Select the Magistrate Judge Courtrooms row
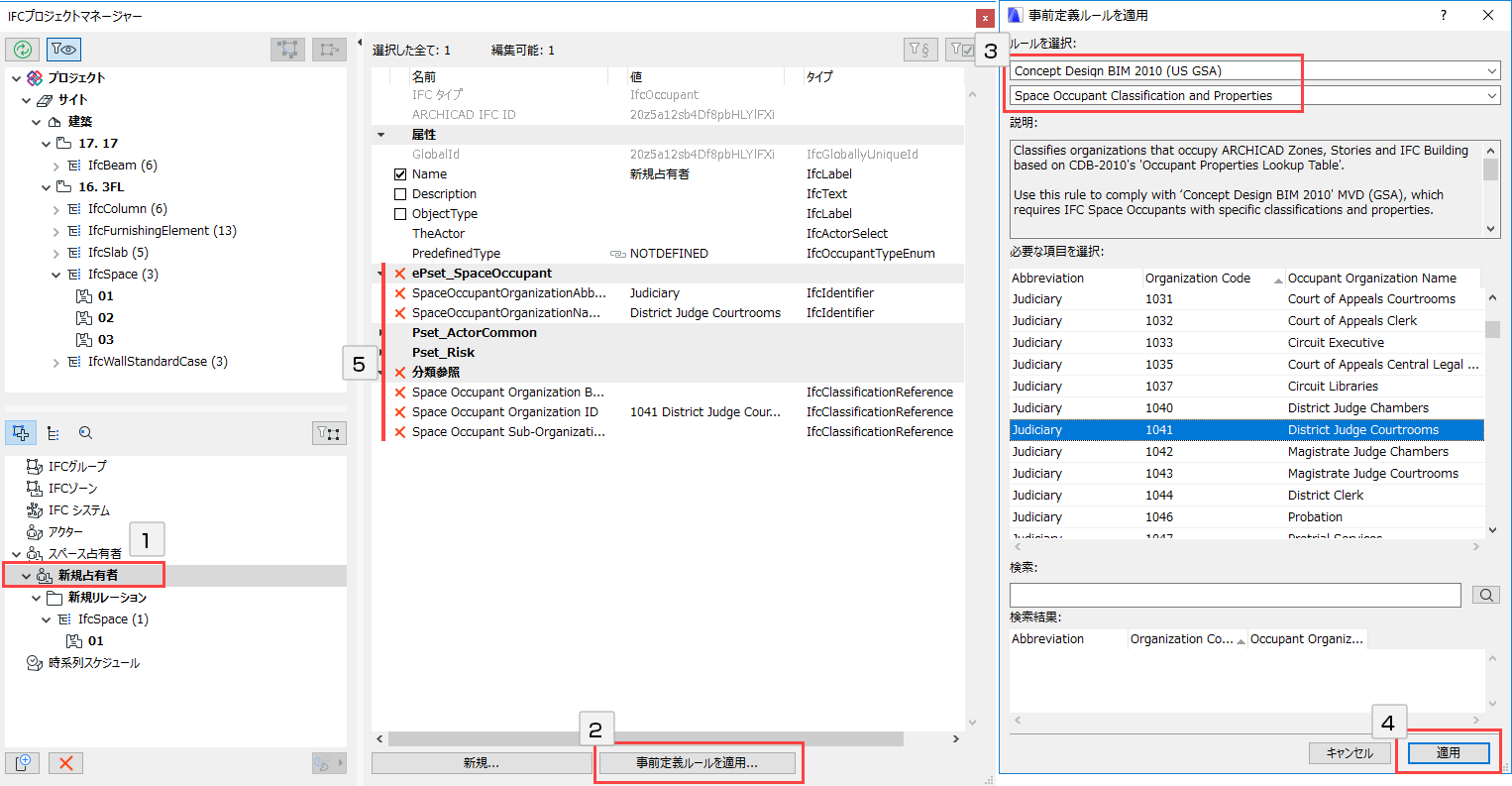Screen dimensions: 1512x786 tap(1246, 474)
